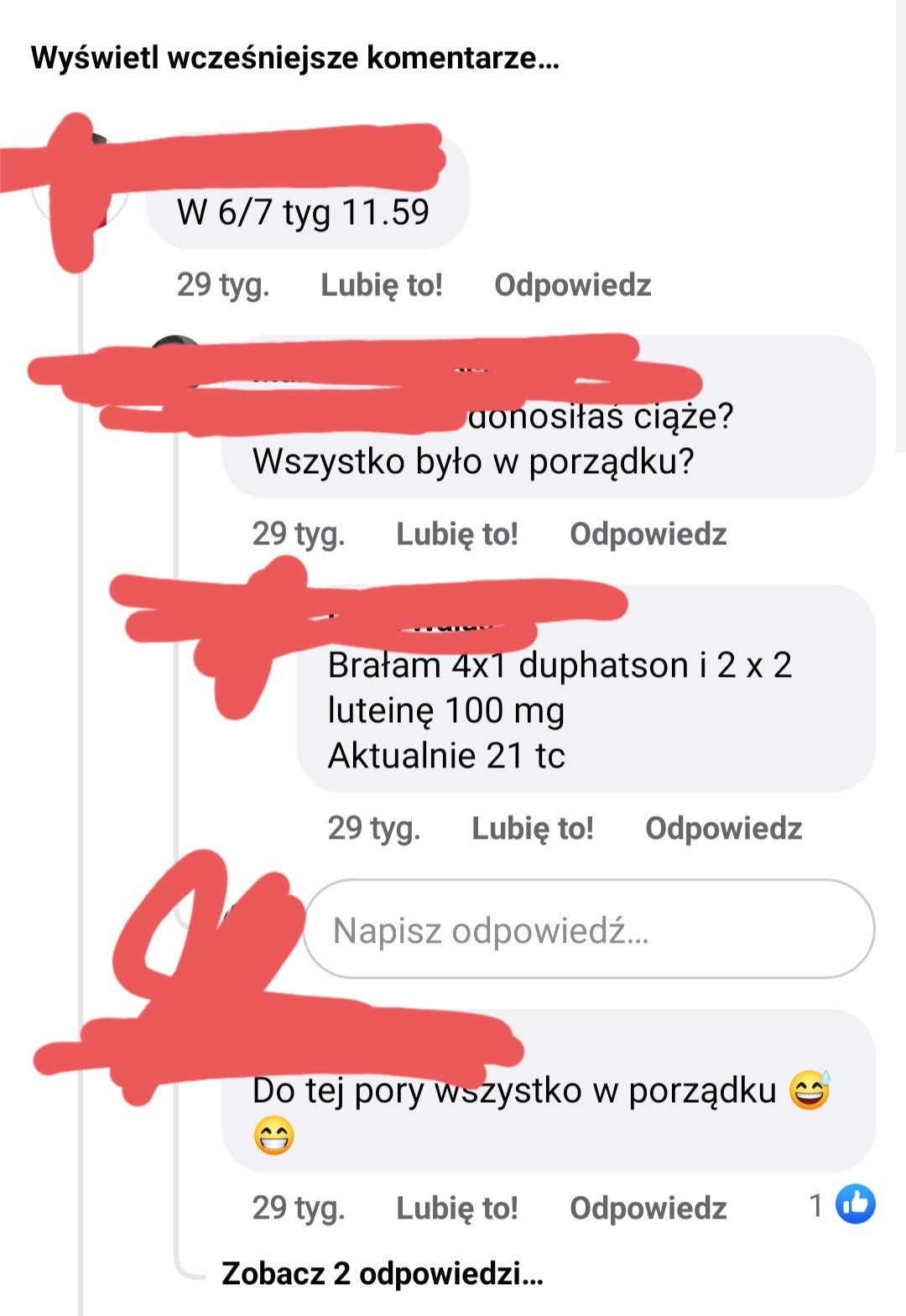Open timestamp under Wszystko było w porządku comment
Screen dimensions: 906x1316
pyautogui.click(x=298, y=534)
